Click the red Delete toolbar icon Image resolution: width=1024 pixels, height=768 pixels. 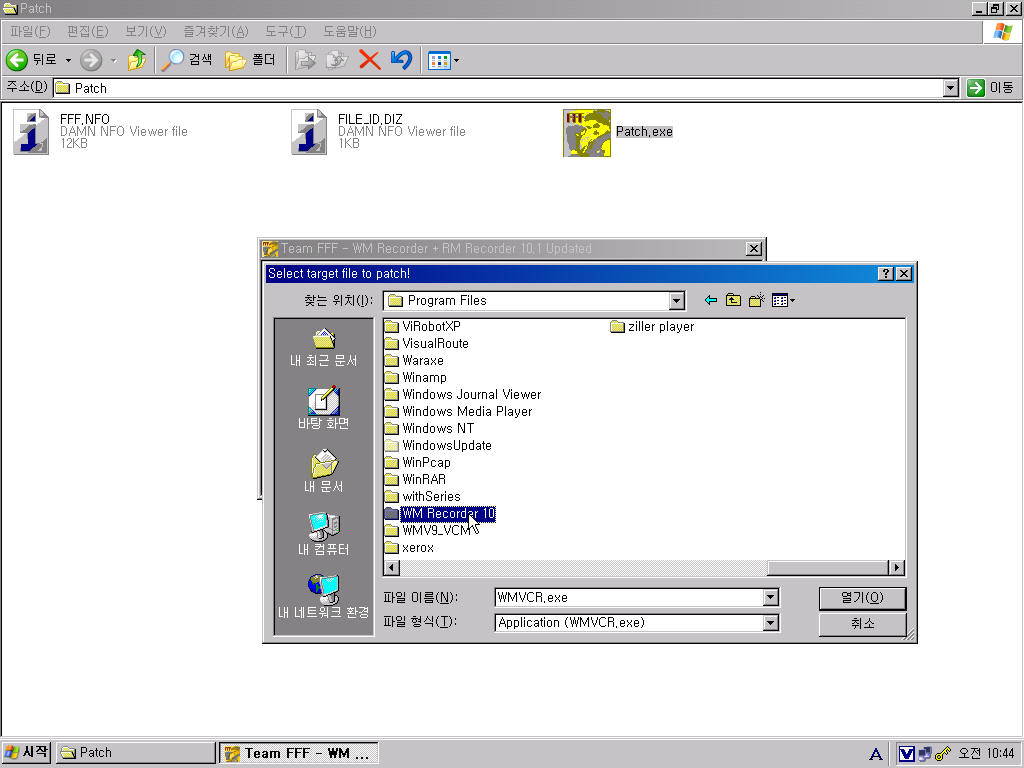(370, 60)
